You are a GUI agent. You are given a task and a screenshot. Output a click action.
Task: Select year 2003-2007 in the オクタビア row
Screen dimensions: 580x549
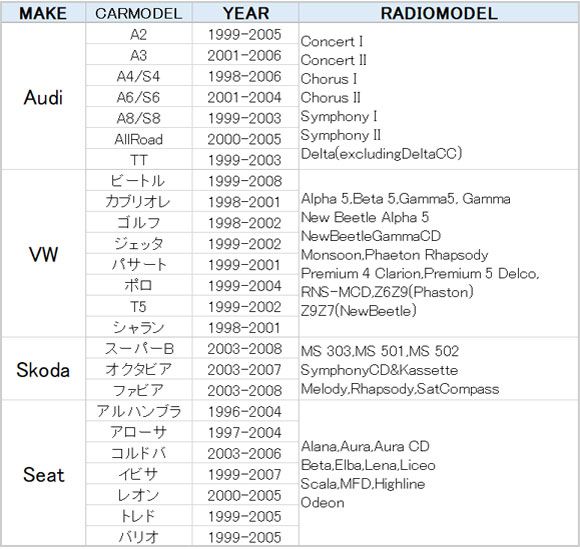point(246,369)
